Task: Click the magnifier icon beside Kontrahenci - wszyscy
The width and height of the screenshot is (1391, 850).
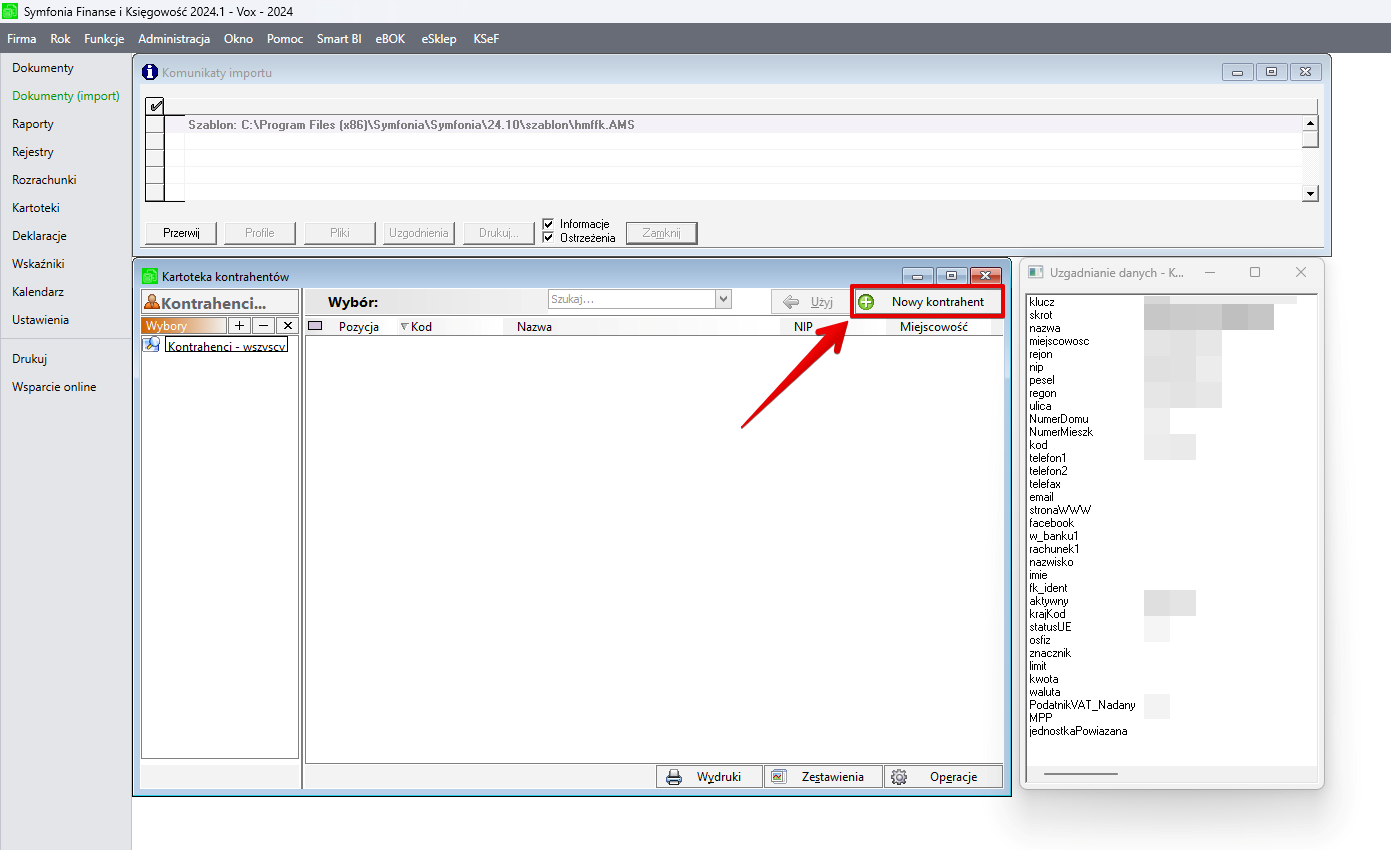Action: (152, 344)
